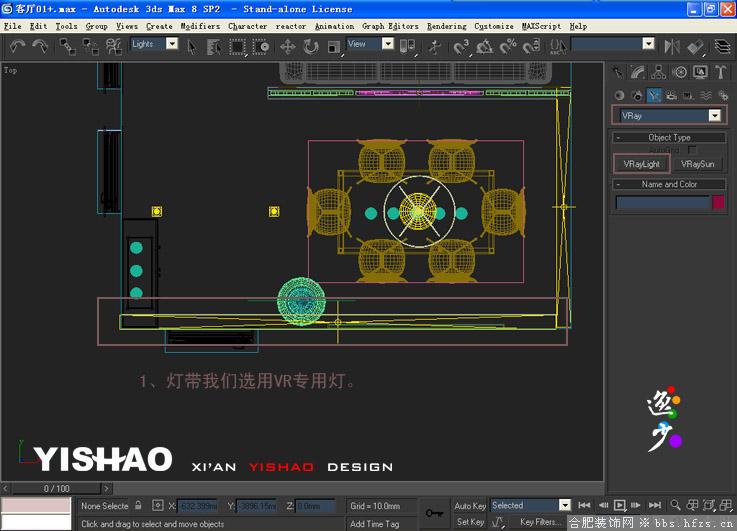This screenshot has height=531, width=737.
Task: Select the Select and Link tool
Action: (x=67, y=47)
